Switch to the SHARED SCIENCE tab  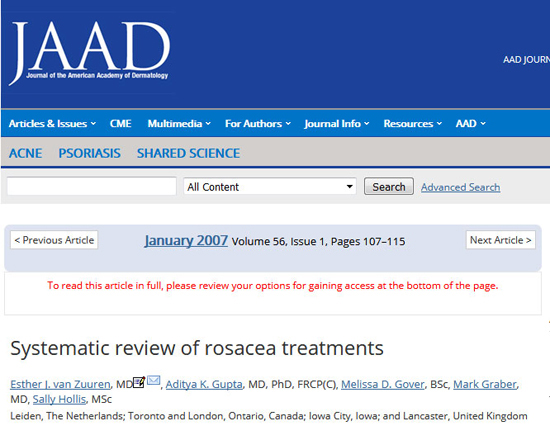(x=188, y=153)
